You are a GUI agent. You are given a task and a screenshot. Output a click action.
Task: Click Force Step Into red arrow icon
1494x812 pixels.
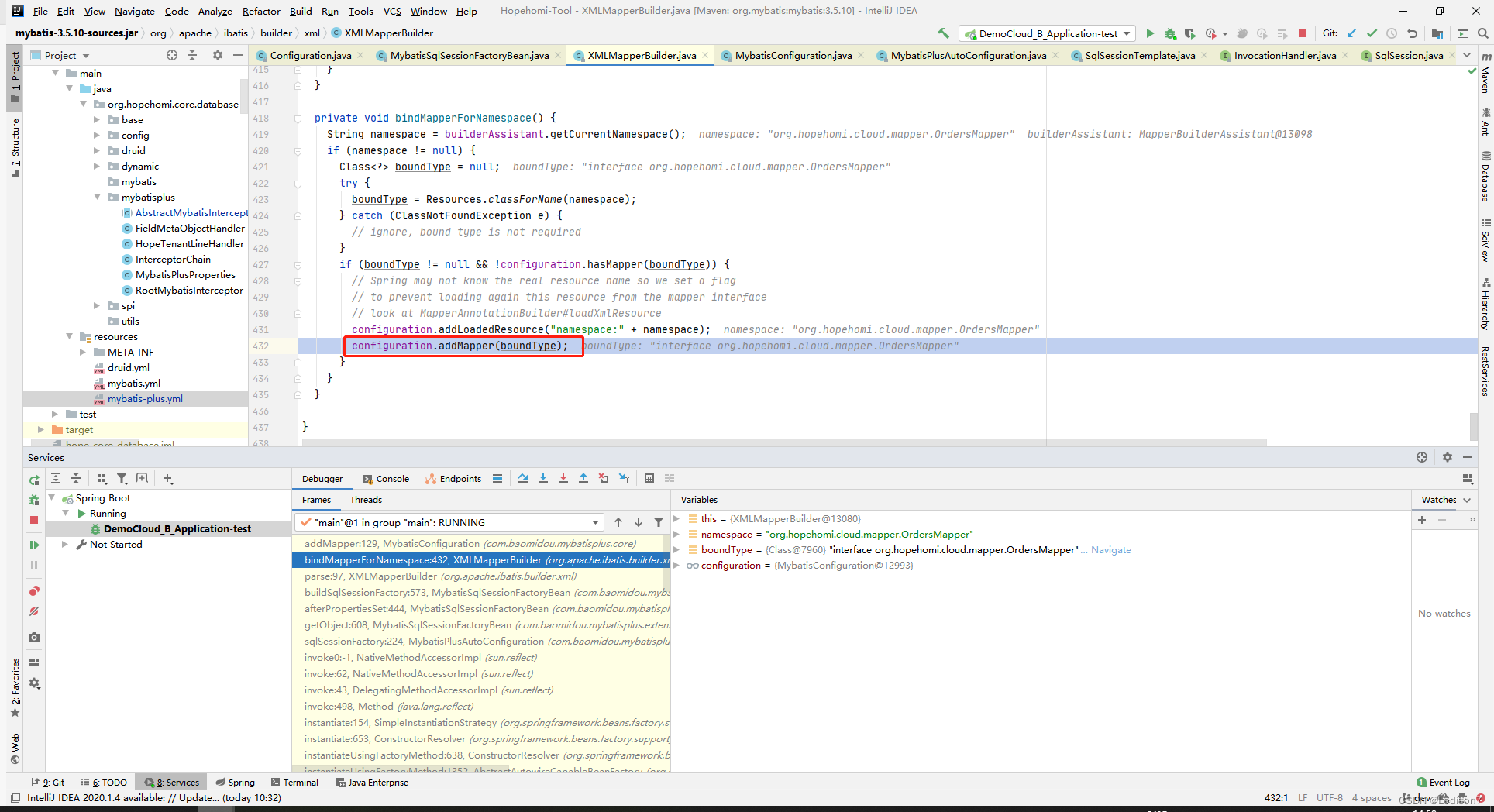click(563, 478)
